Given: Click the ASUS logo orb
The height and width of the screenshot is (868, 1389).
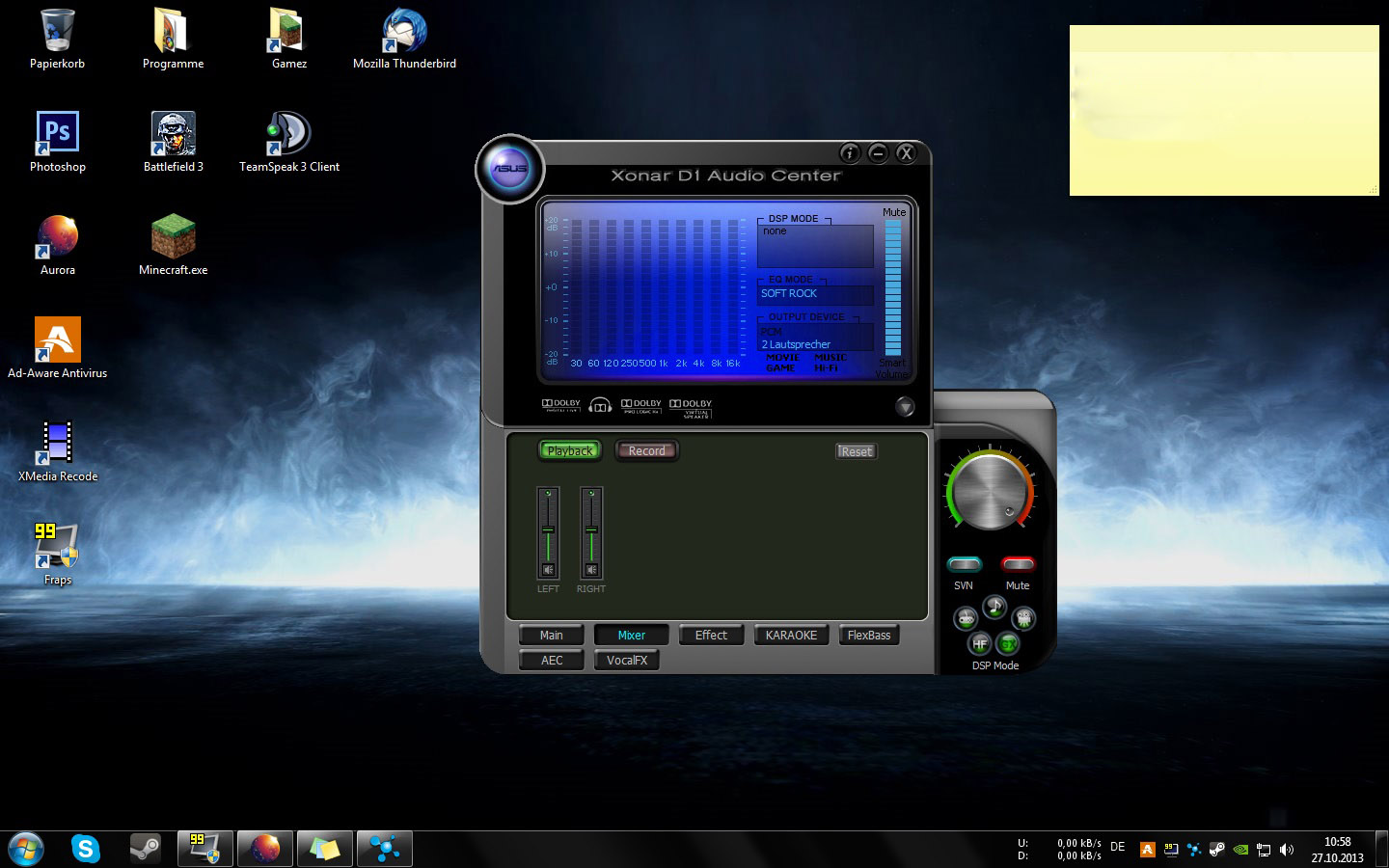Looking at the screenshot, I should point(510,169).
